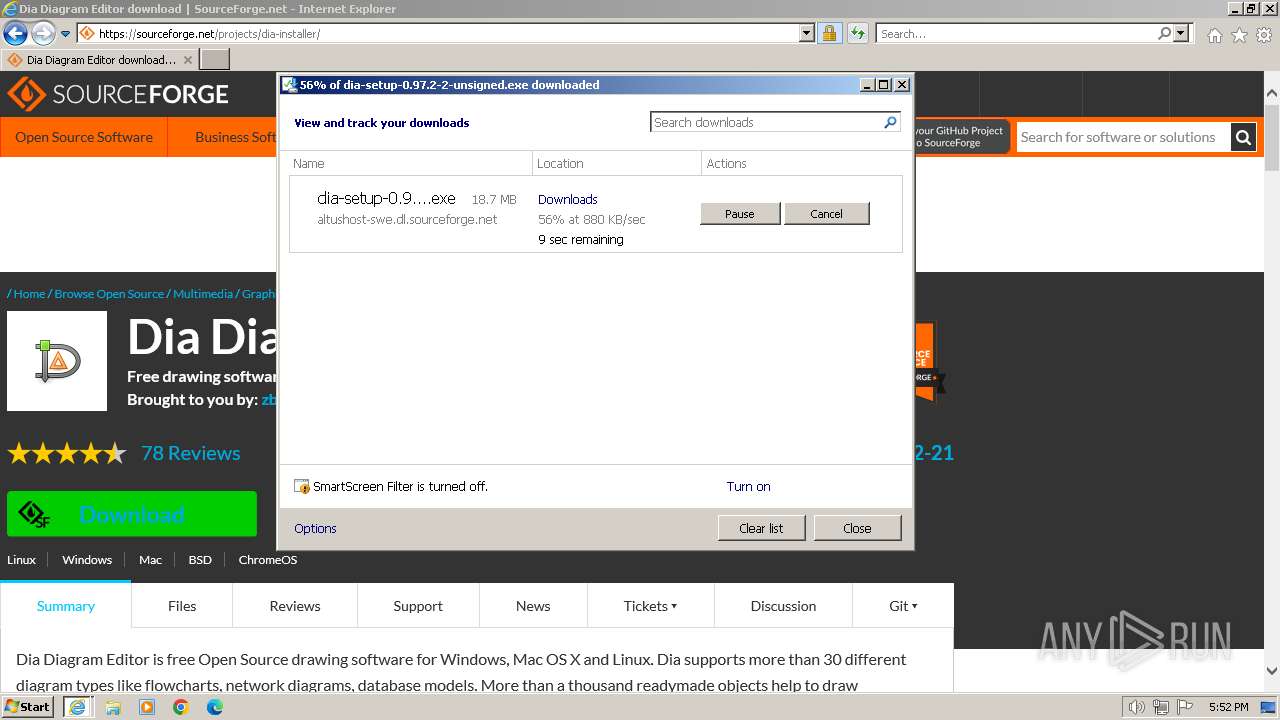Select the Mac platform link

pyautogui.click(x=150, y=560)
